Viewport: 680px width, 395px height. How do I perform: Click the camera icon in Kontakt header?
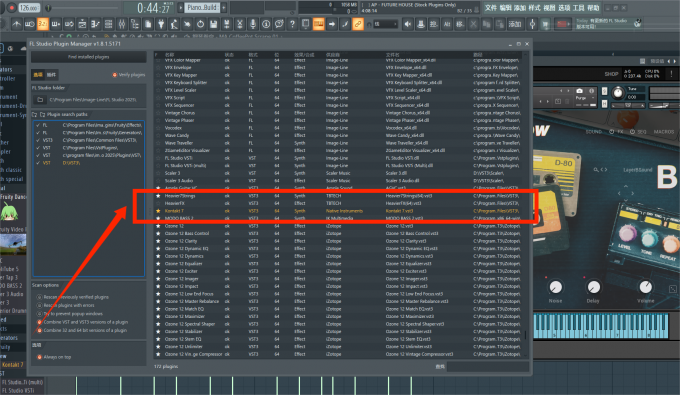(x=579, y=91)
